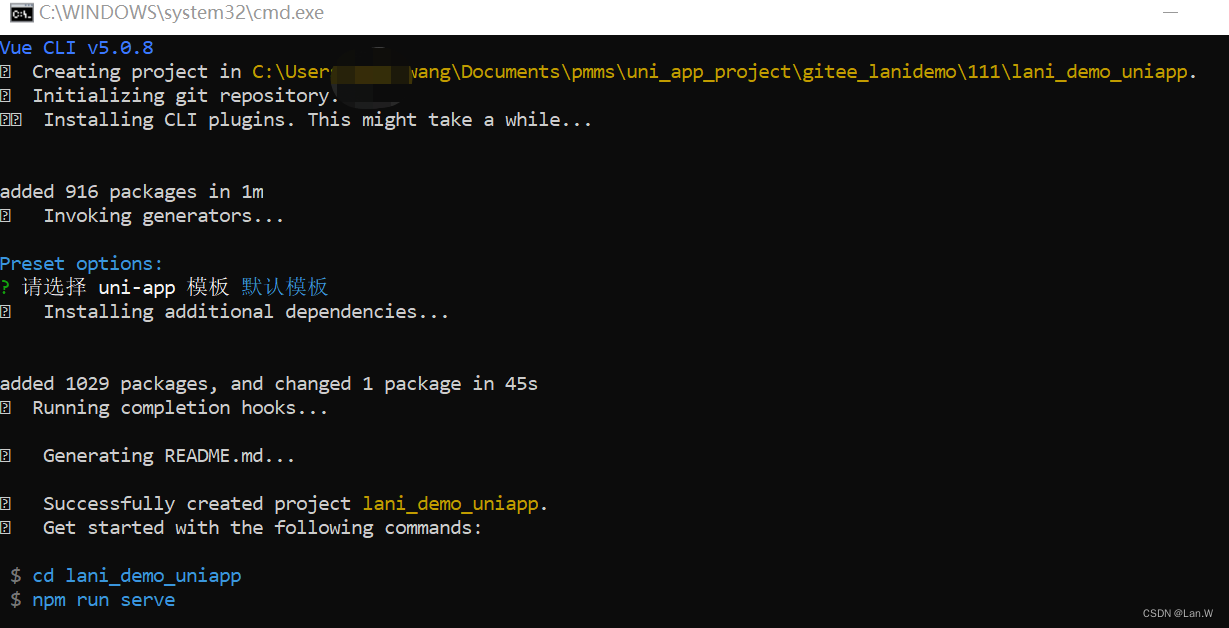Minimize the command prompt window
Screen dimensions: 1229x628
tap(1171, 13)
